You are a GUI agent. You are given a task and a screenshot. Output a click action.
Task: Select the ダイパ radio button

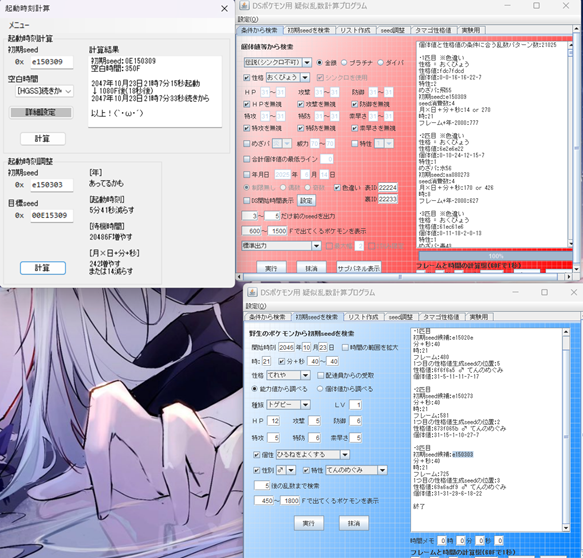(x=380, y=63)
